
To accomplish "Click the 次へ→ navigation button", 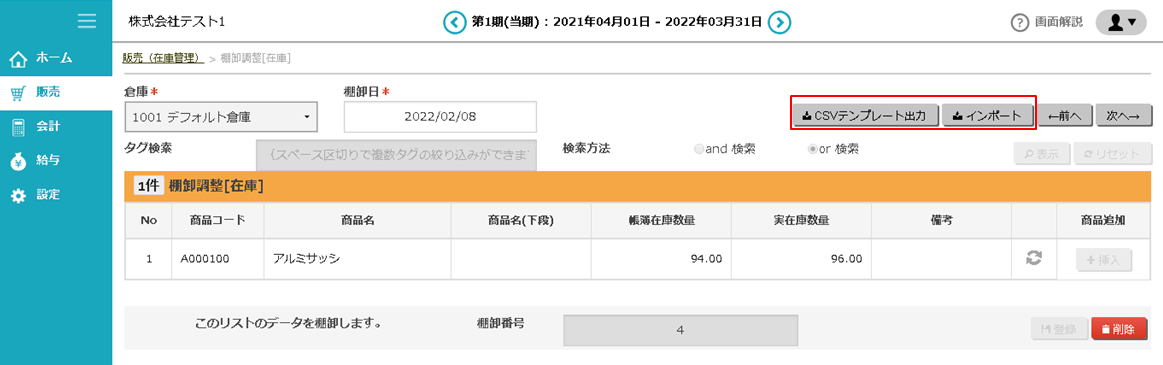I will coord(1123,116).
